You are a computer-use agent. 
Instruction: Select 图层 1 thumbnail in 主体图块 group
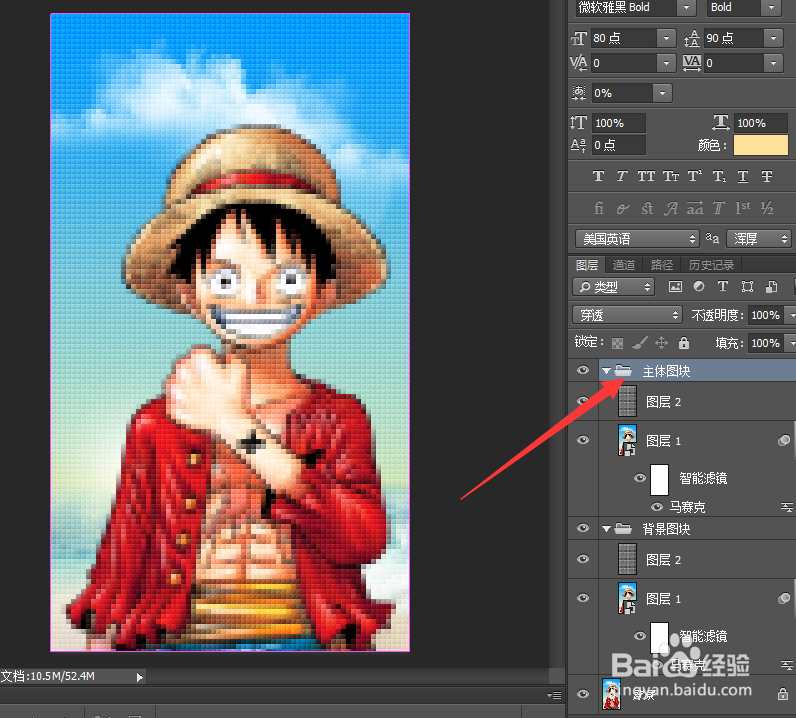pos(627,440)
